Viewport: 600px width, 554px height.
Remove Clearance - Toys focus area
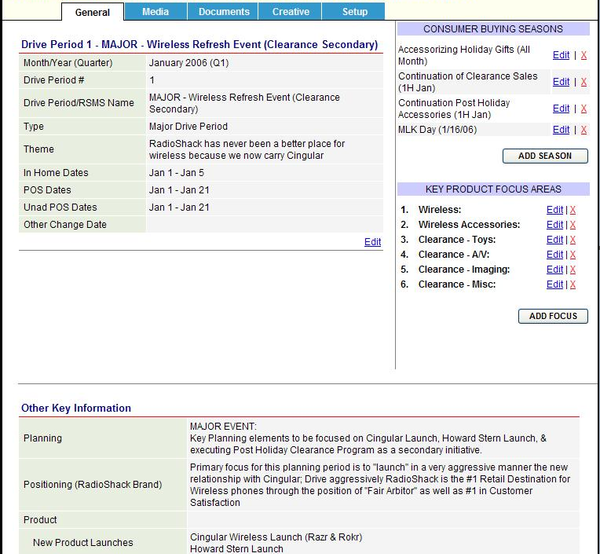(x=572, y=240)
